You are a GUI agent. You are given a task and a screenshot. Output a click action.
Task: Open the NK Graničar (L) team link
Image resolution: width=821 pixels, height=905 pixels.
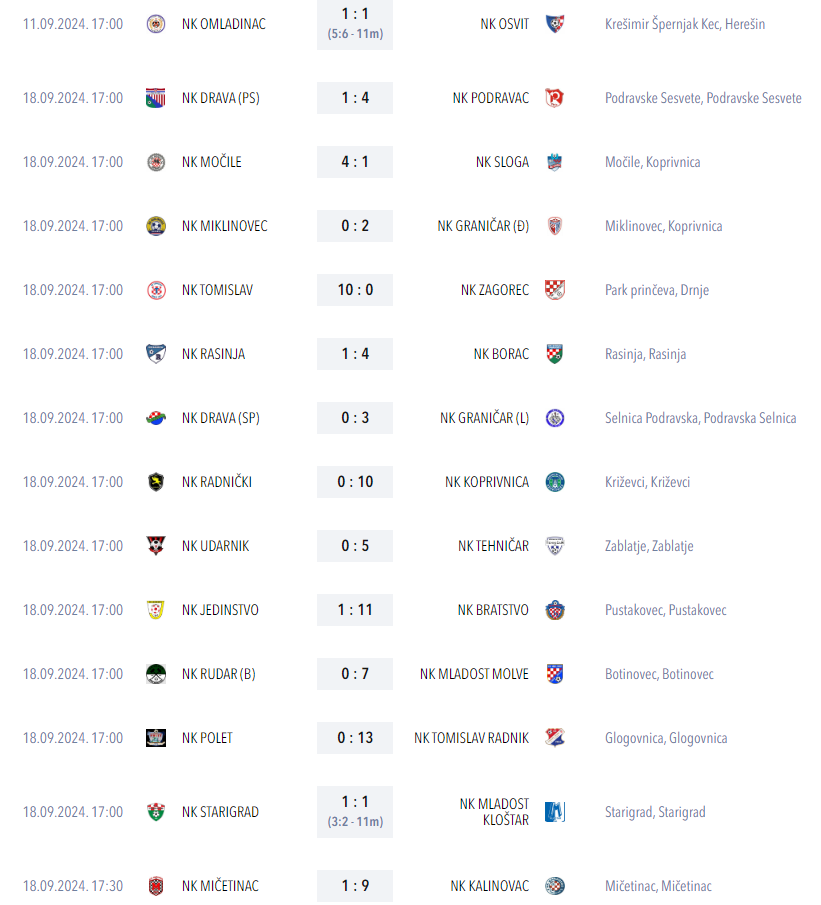coord(484,418)
